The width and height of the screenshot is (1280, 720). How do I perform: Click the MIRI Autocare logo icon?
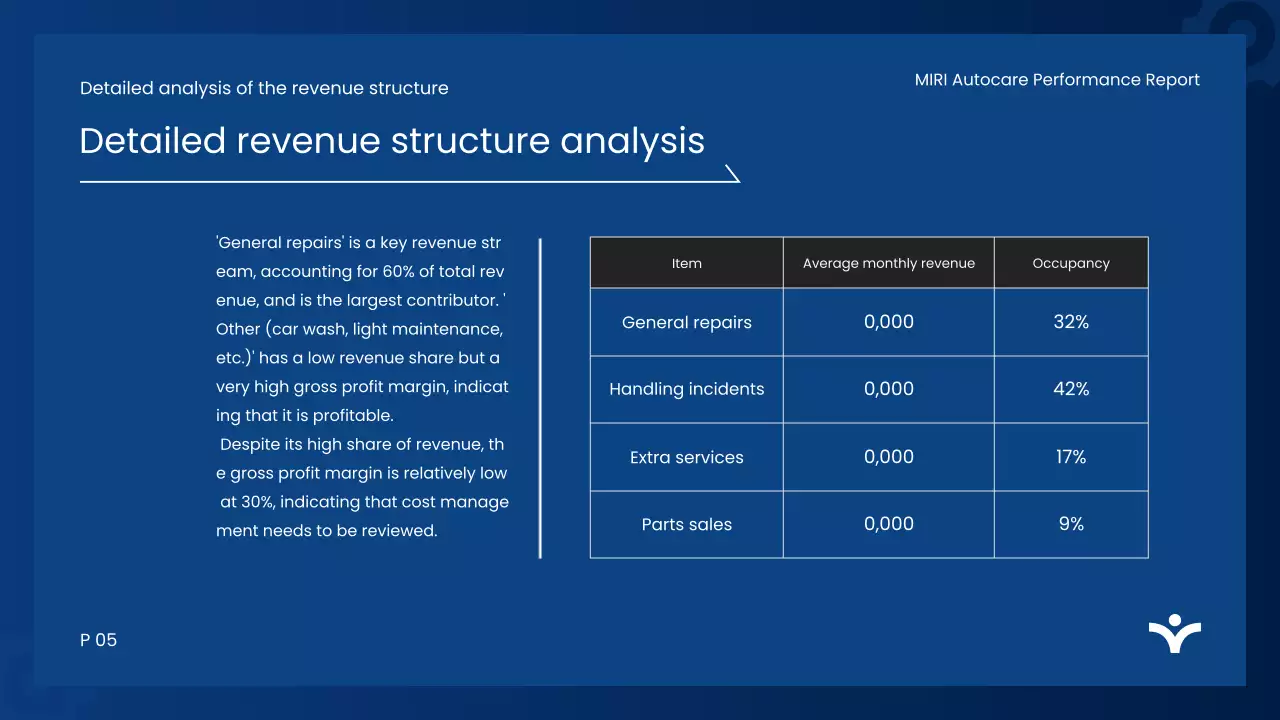[1175, 632]
